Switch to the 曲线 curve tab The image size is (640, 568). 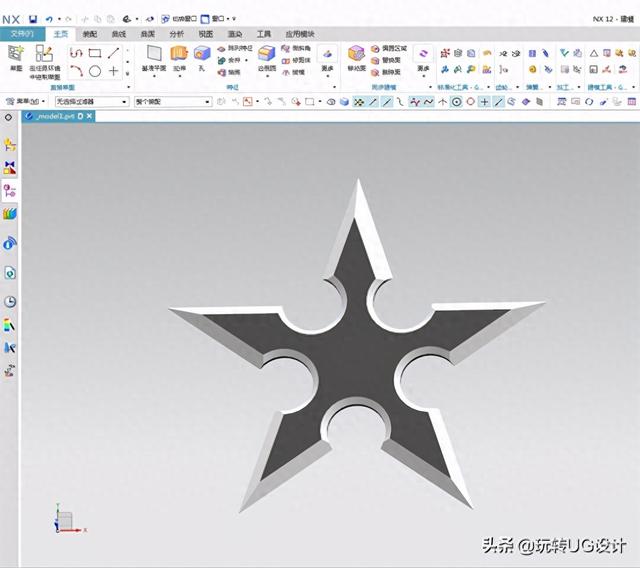coord(118,34)
